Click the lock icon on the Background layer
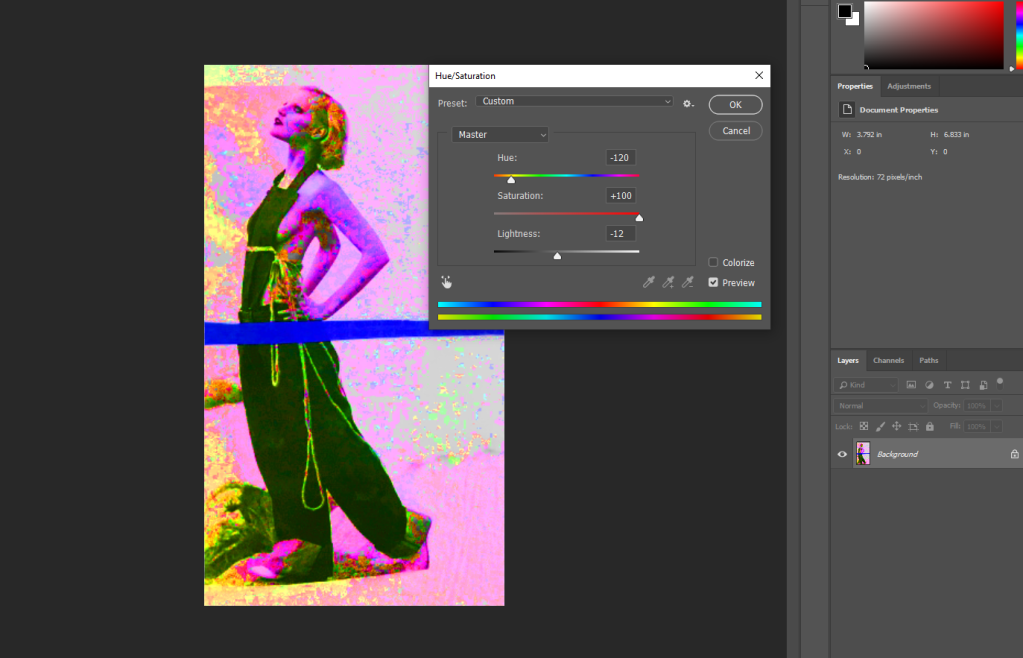 click(x=1014, y=454)
